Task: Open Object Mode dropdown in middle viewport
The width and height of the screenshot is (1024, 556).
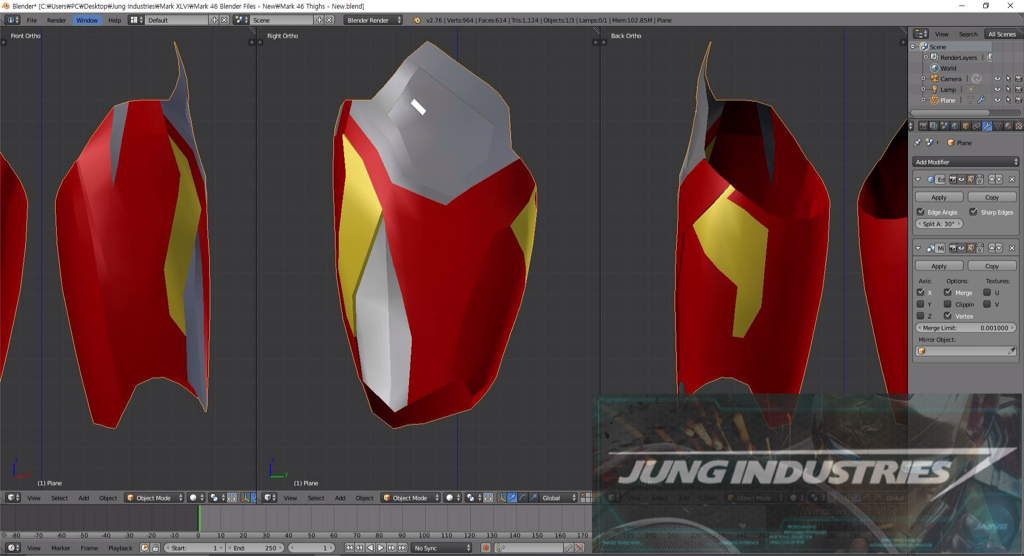Action: [x=410, y=498]
